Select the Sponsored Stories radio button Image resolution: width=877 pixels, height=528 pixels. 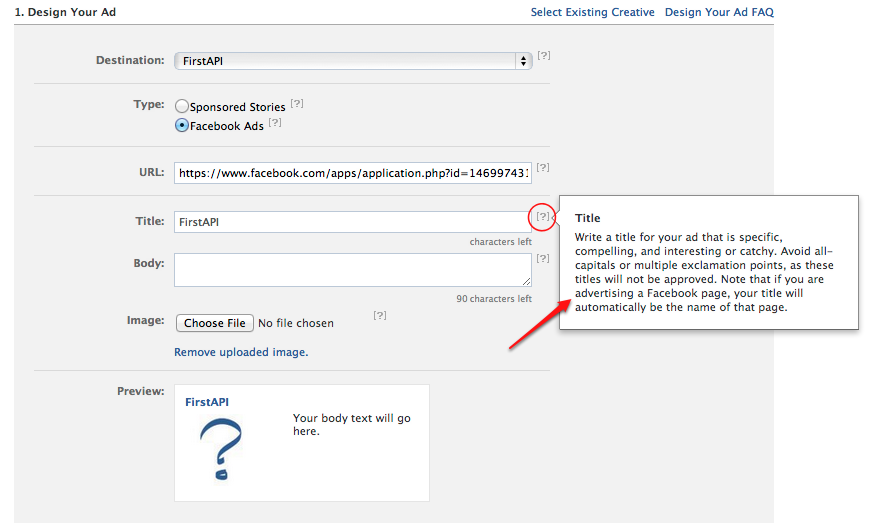[182, 106]
